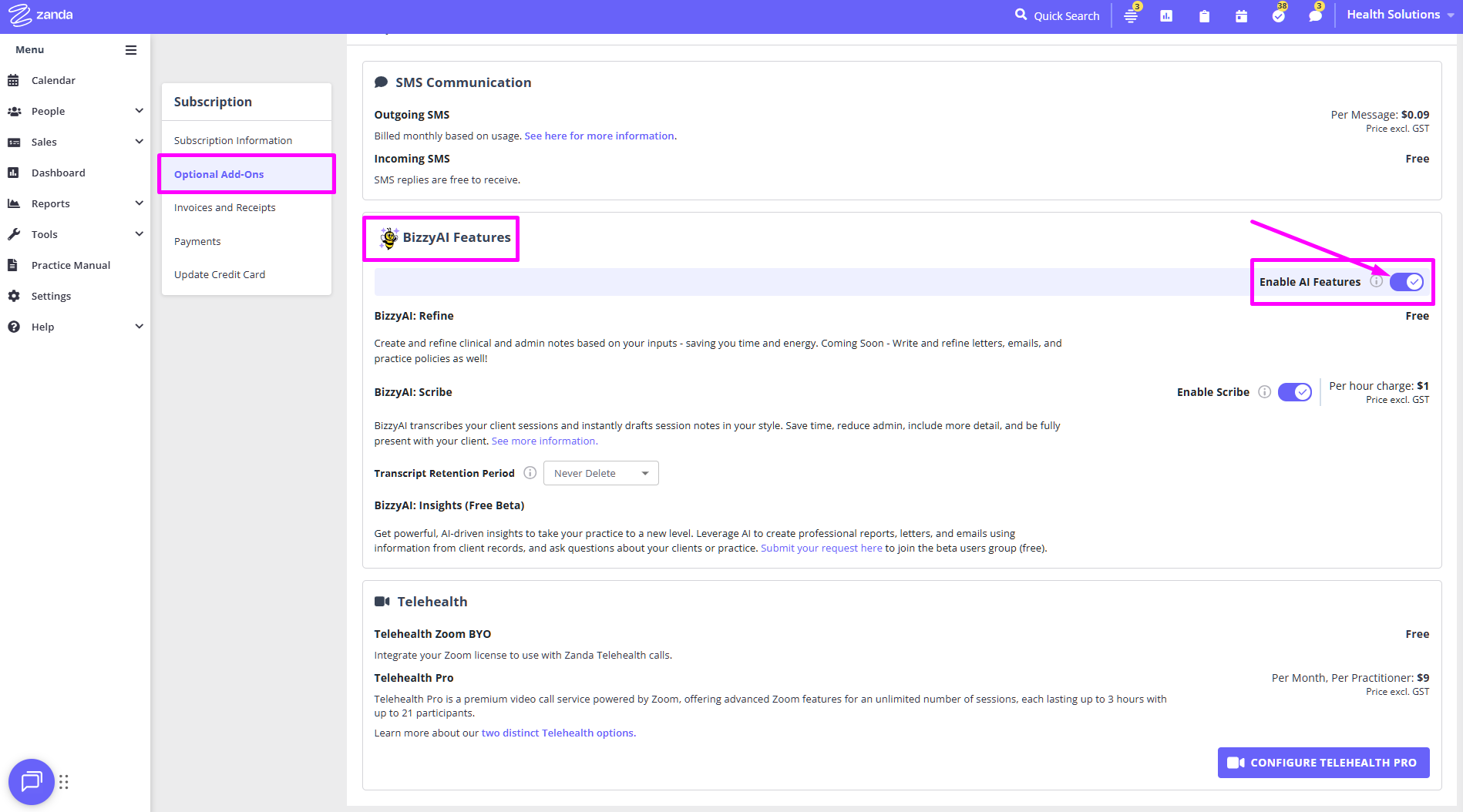Toggle the Enable Scribe switch
The height and width of the screenshot is (812, 1463).
[x=1294, y=392]
